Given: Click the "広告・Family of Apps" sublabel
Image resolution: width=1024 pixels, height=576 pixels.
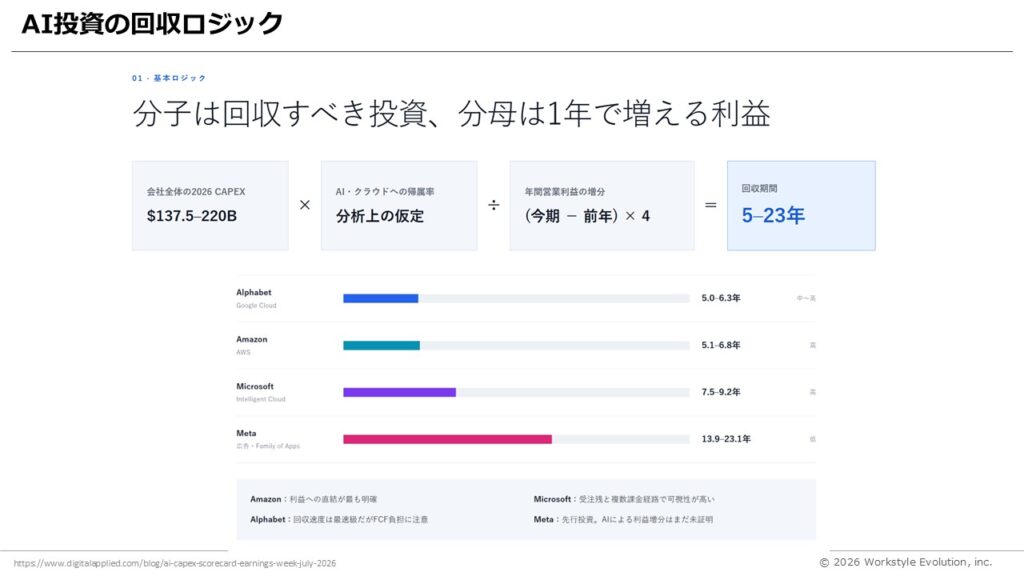Looking at the screenshot, I should click(x=268, y=446).
